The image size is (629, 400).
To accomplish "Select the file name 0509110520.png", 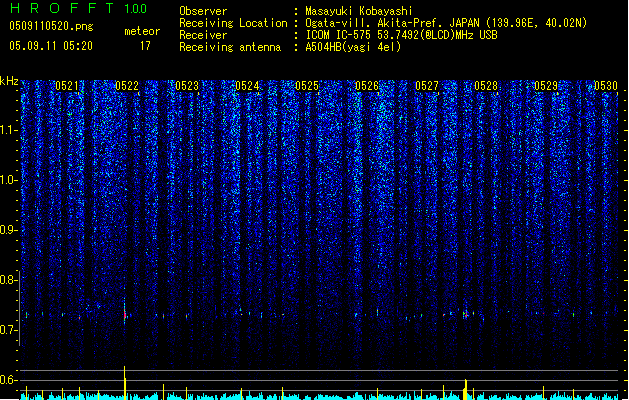I will 51,26.
